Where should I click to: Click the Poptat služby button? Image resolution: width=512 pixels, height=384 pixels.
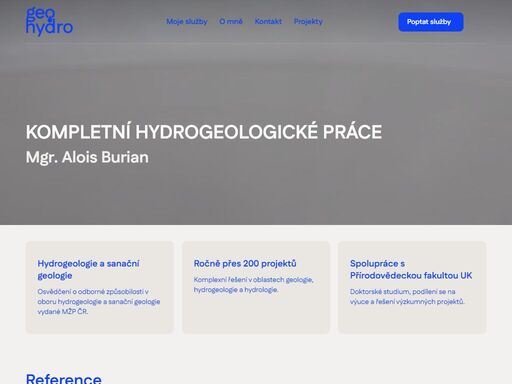(x=431, y=22)
